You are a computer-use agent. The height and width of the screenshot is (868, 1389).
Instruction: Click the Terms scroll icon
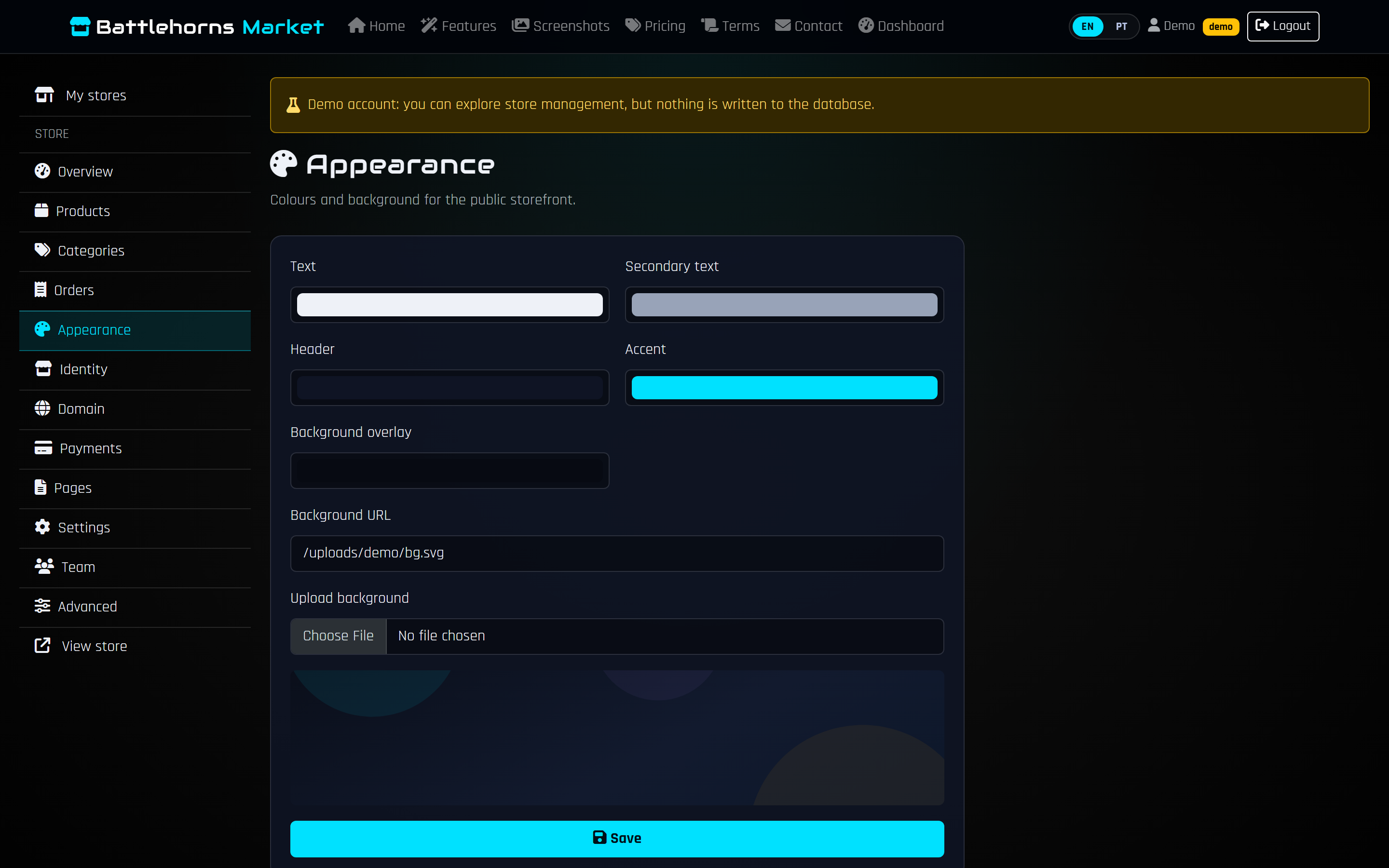[x=709, y=26]
